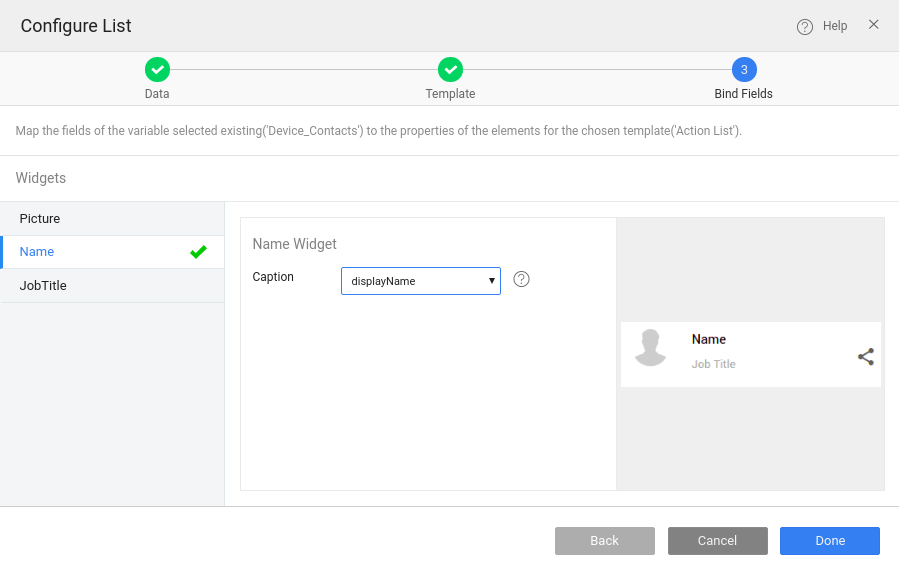Open the Caption displayName dropdown

point(420,281)
